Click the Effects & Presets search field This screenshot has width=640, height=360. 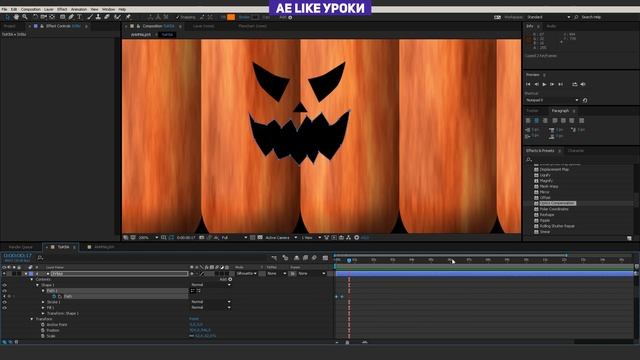pos(580,159)
